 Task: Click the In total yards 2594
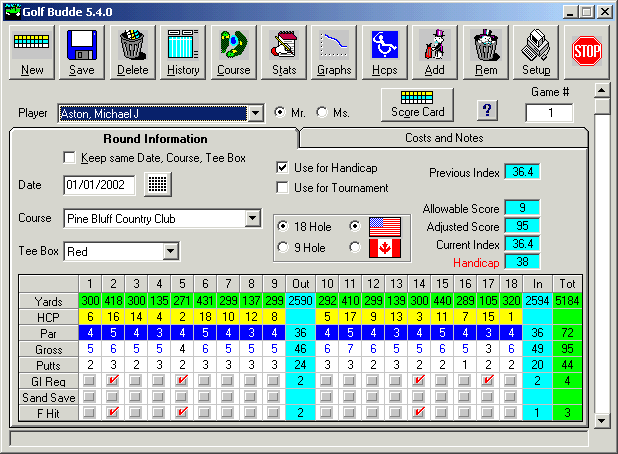tap(537, 301)
